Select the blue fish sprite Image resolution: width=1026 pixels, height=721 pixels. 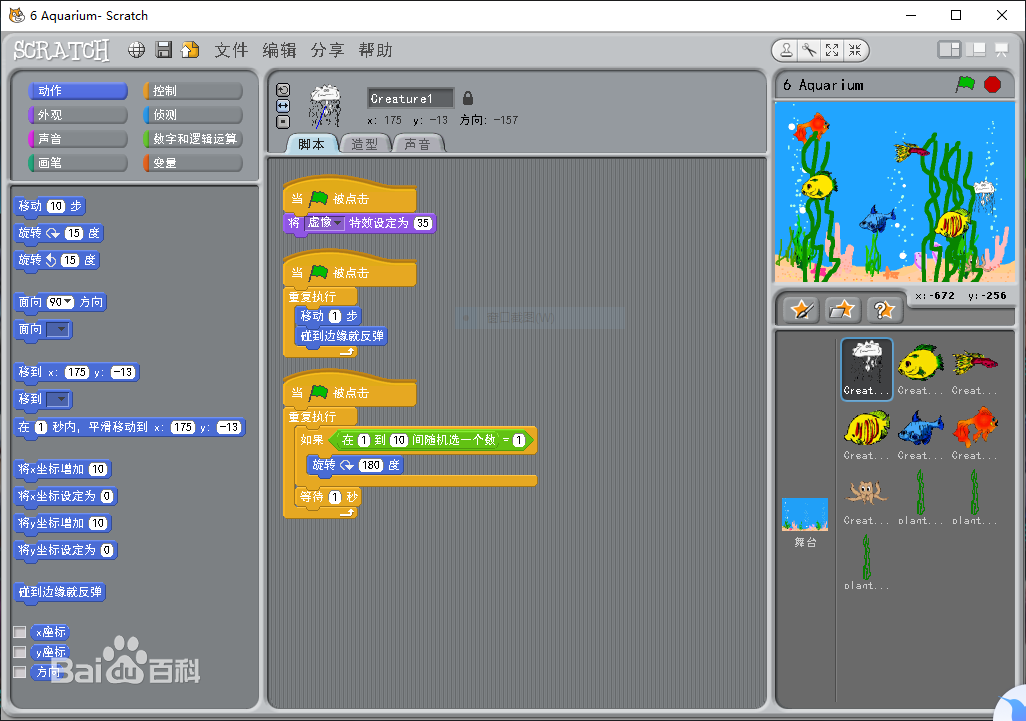tap(920, 434)
